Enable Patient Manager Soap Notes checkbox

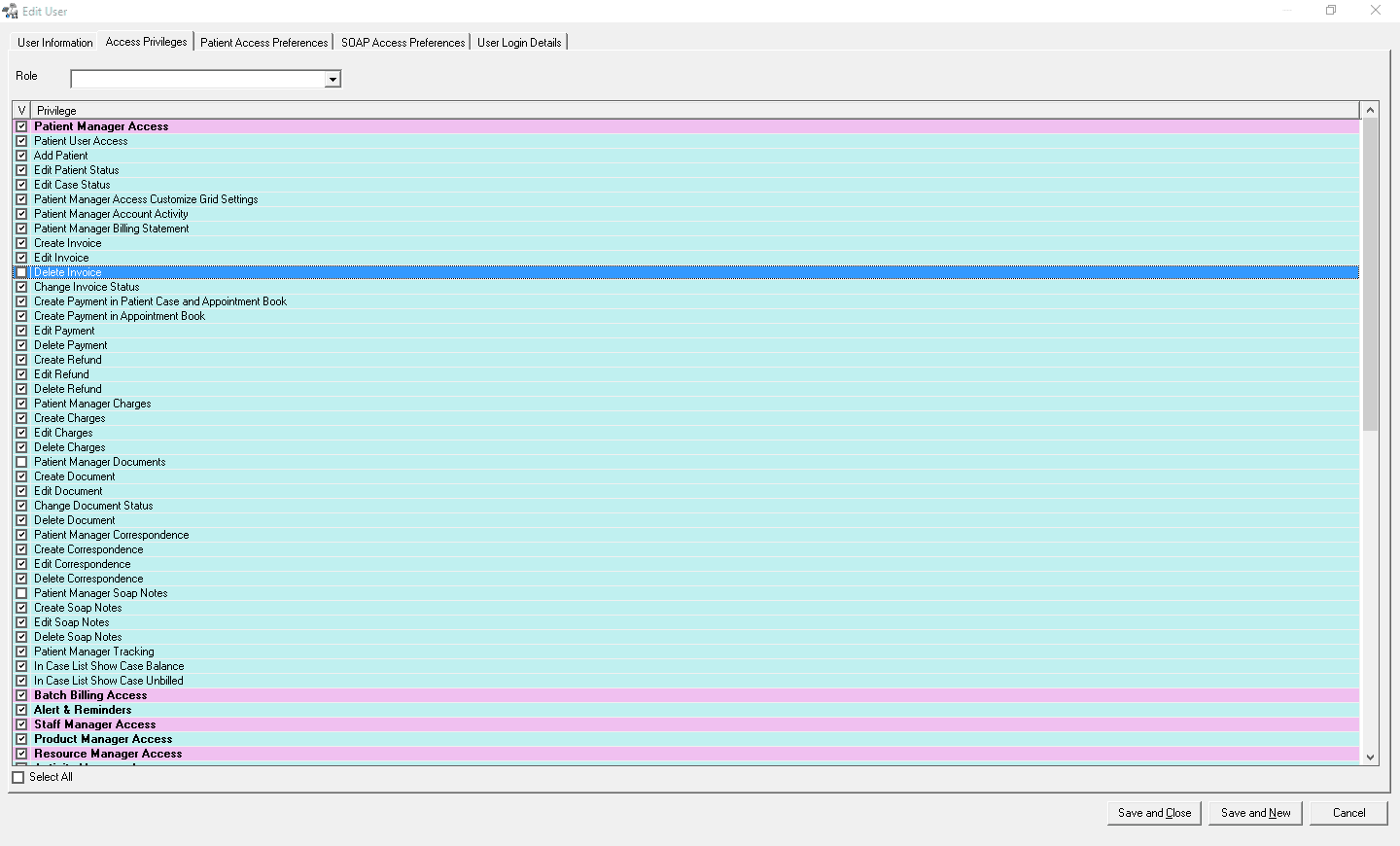pyautogui.click(x=21, y=593)
